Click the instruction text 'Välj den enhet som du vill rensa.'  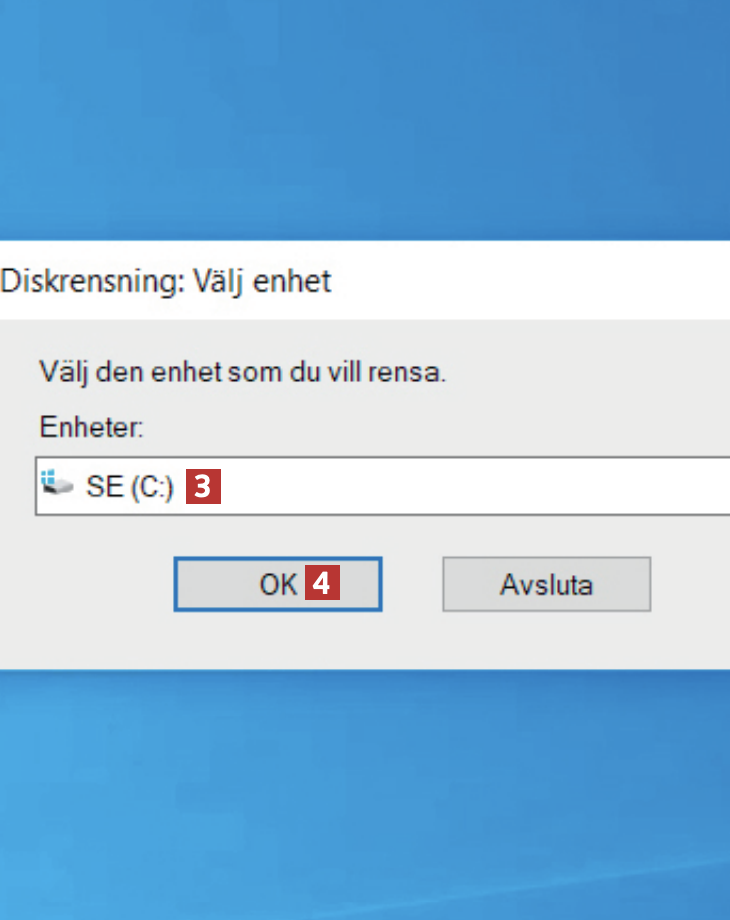tap(242, 374)
